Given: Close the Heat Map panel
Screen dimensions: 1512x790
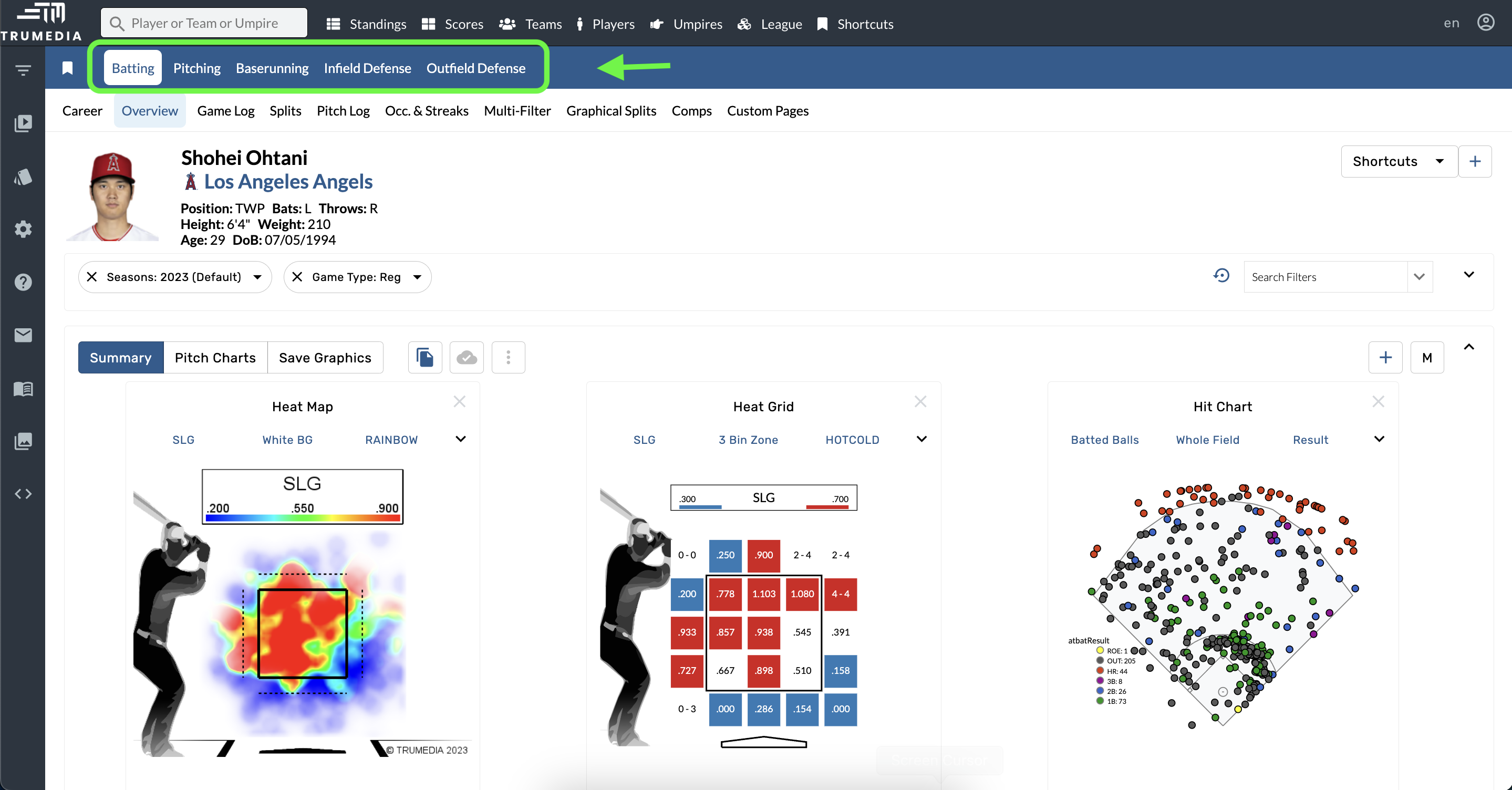Looking at the screenshot, I should click(x=460, y=401).
